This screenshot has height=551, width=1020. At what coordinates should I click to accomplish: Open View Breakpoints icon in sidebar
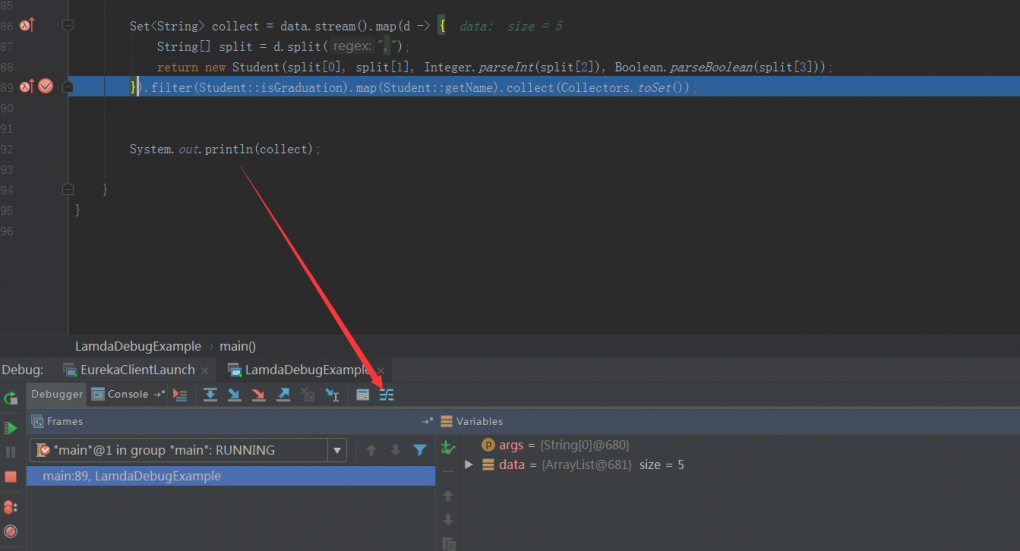tap(10, 507)
